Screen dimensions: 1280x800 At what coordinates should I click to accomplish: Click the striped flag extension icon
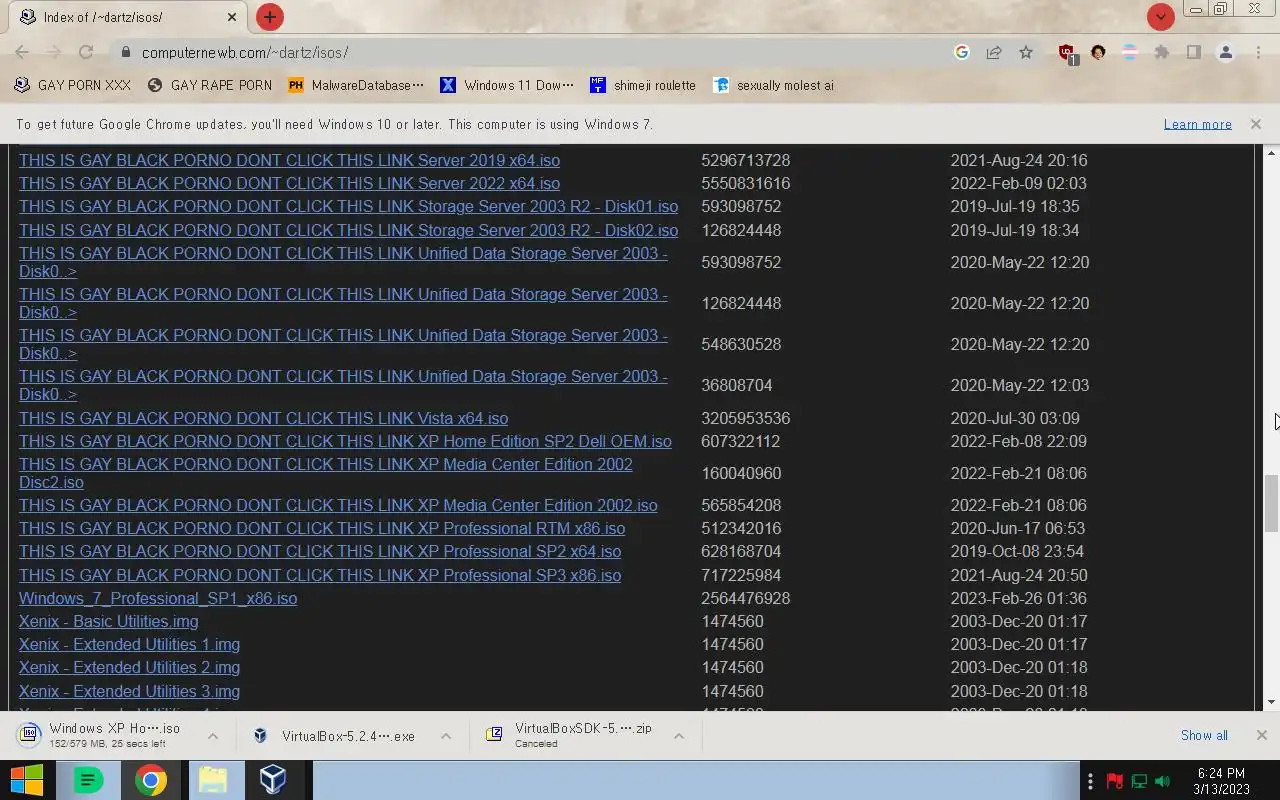click(1130, 52)
